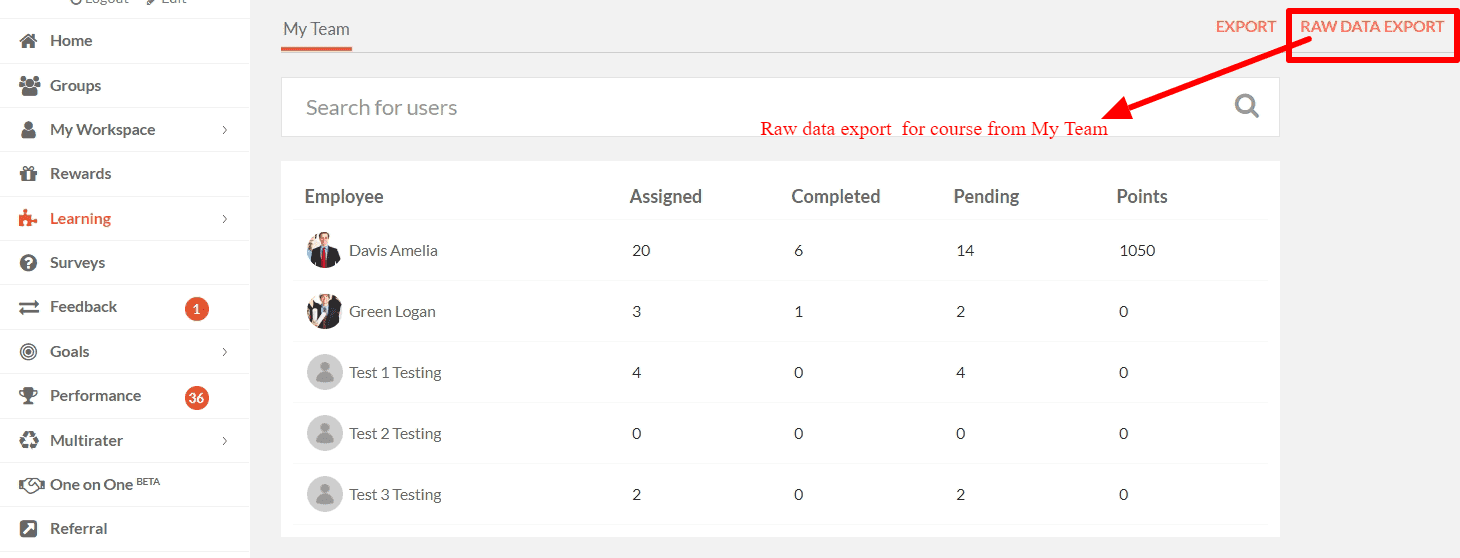This screenshot has height=558, width=1460.
Task: Click the RAW DATA EXPORT link
Action: click(x=1372, y=27)
